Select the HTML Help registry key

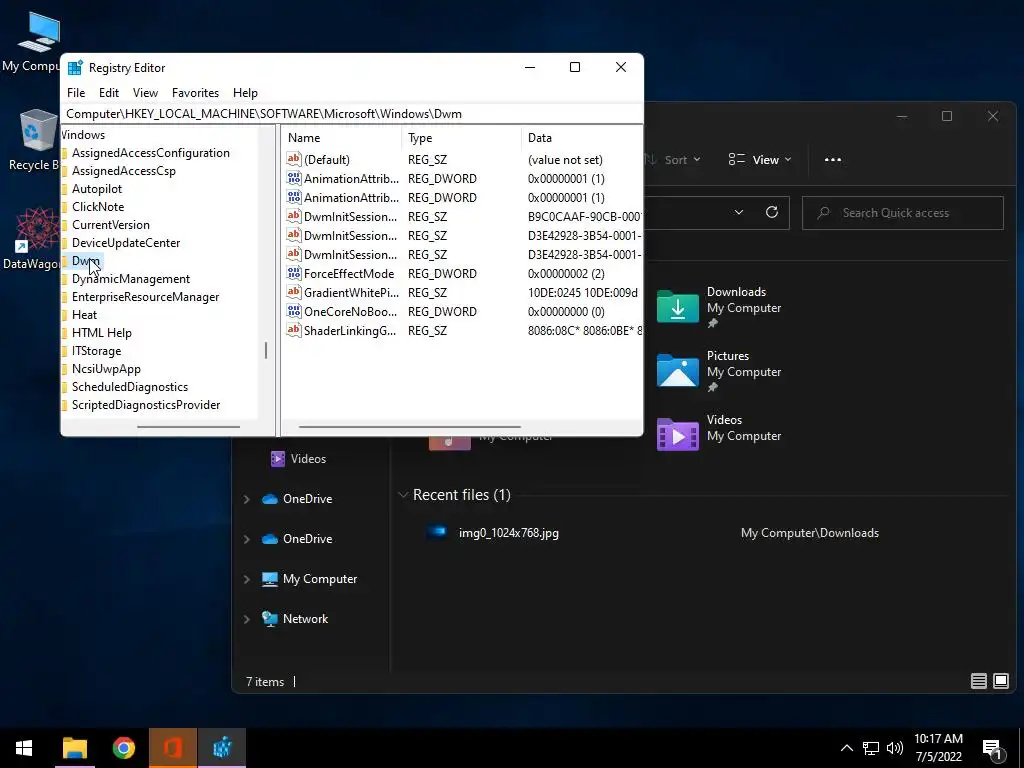click(x=102, y=332)
